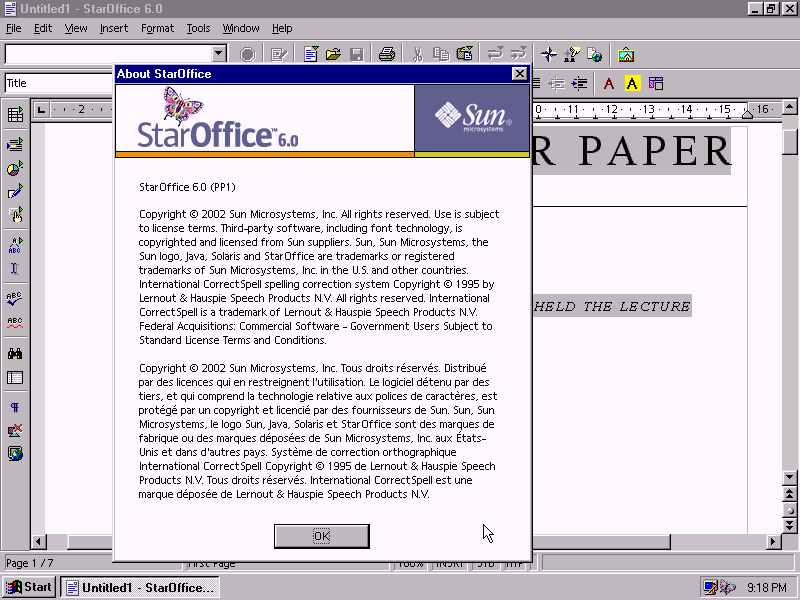
Task: Open the Tools menu
Action: coord(198,28)
